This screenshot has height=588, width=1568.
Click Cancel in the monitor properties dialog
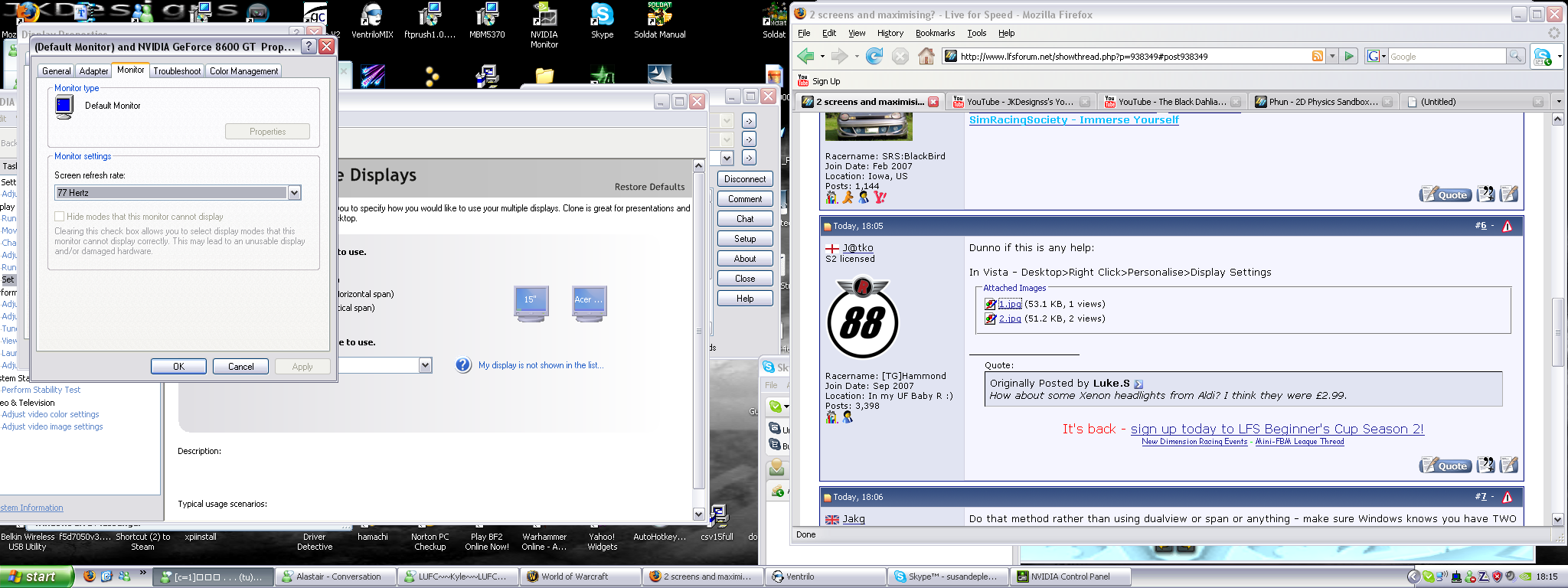(x=240, y=367)
